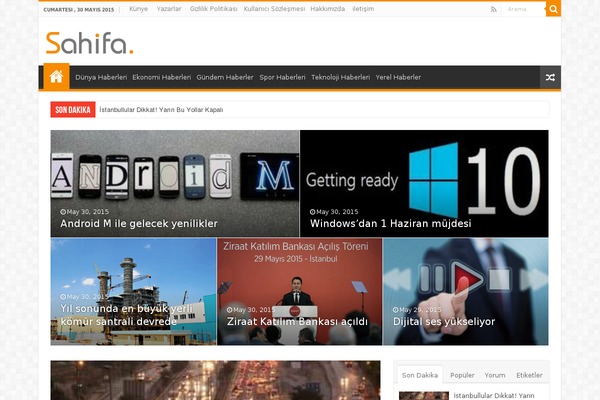
Task: Open the Künye link
Action: tap(139, 9)
